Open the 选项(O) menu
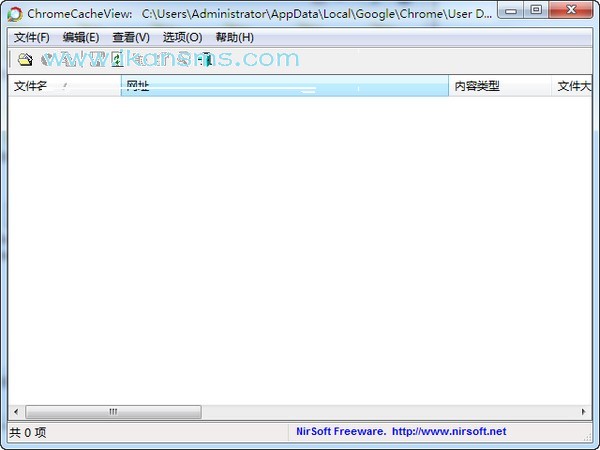Screen dimensions: 600x450 [183, 38]
